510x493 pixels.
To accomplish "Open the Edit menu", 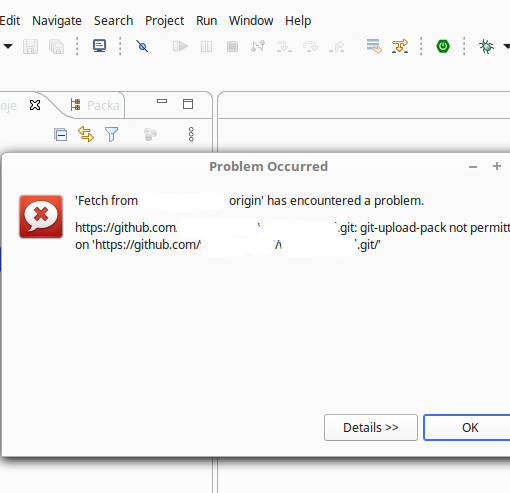I will [x=10, y=21].
